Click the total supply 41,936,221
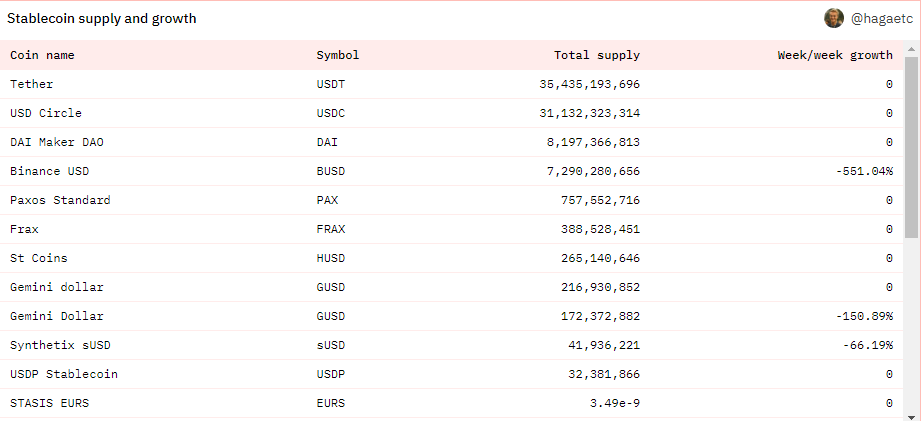924x421 pixels. point(604,345)
